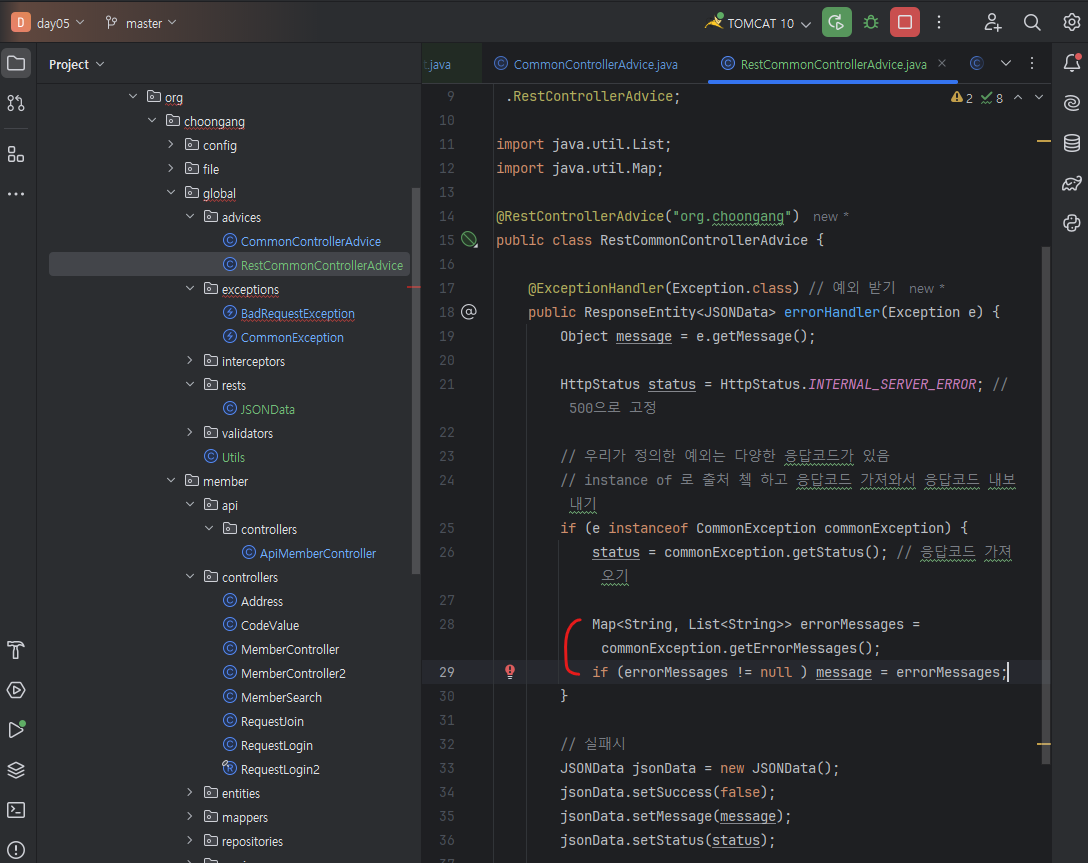Open the Database tool window
The width and height of the screenshot is (1088, 863).
[x=1072, y=143]
